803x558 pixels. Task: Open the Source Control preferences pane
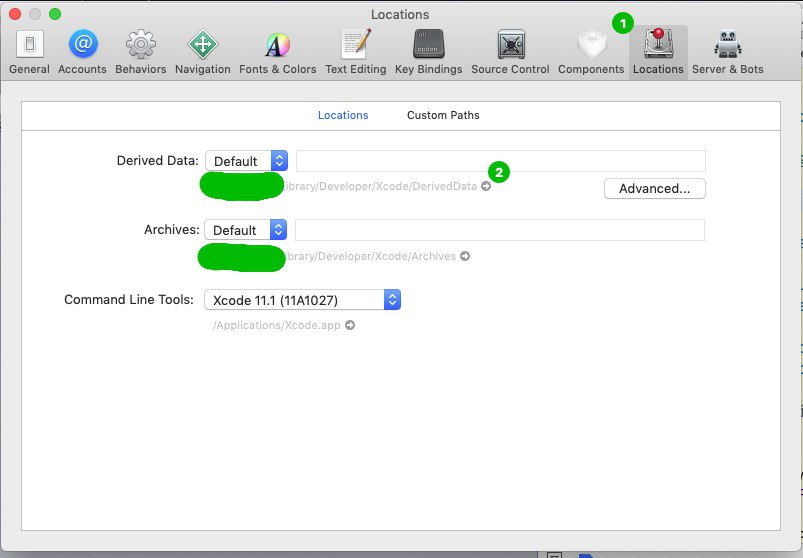tap(510, 52)
